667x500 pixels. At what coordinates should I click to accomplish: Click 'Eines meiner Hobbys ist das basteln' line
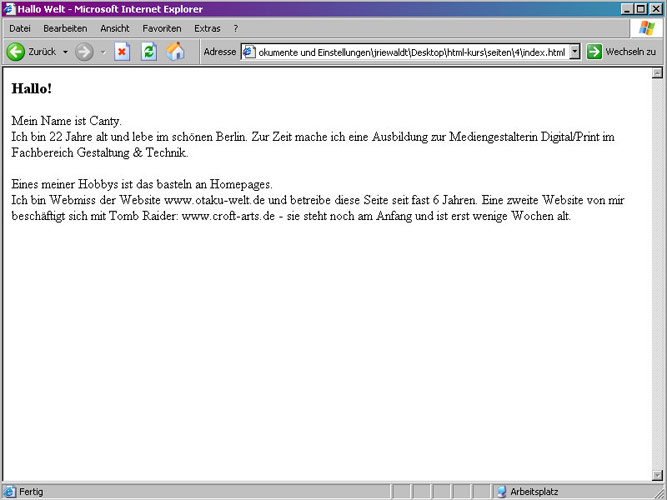pos(142,184)
